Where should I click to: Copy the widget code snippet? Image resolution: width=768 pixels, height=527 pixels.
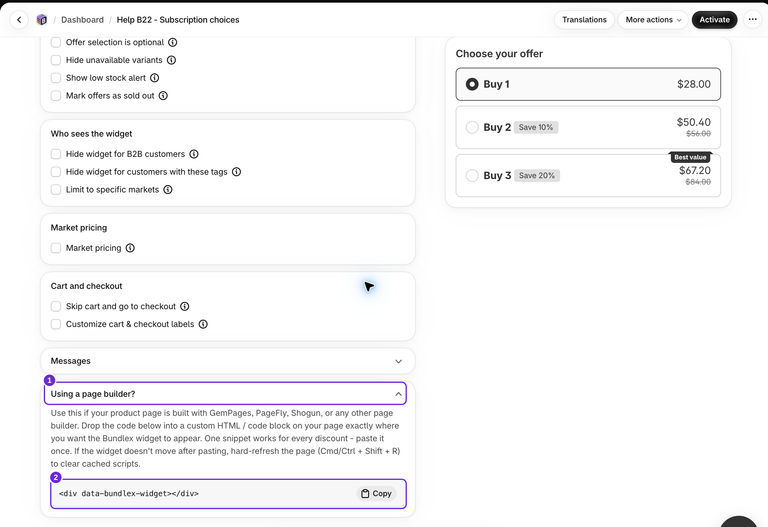(376, 494)
